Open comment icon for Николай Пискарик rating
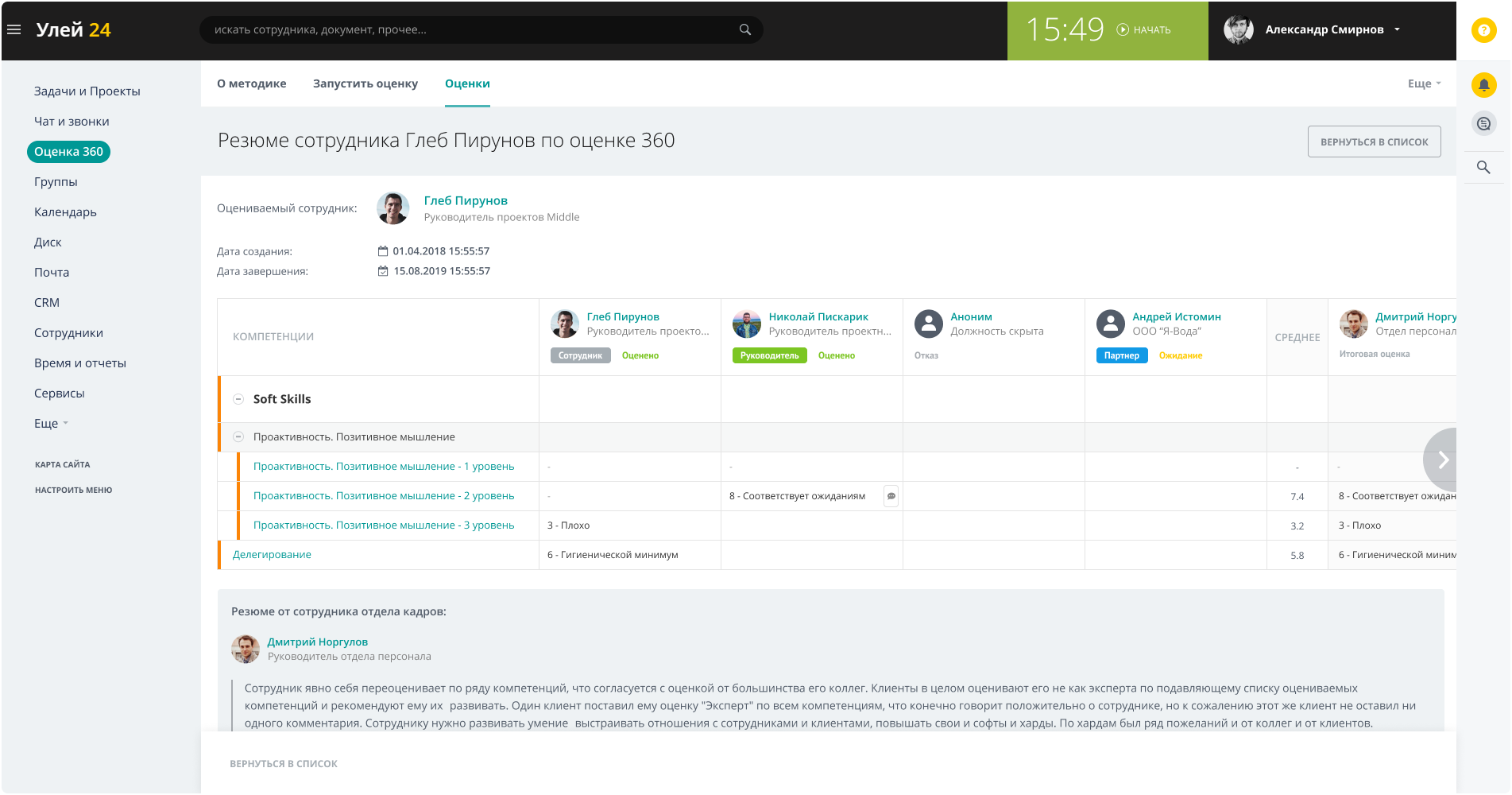The image size is (1512, 795). click(891, 496)
